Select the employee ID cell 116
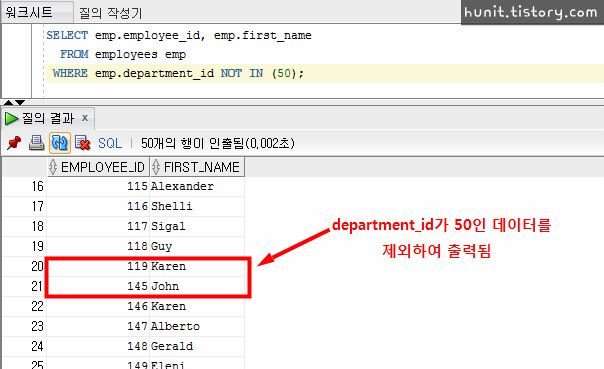The image size is (604, 369). (x=98, y=206)
